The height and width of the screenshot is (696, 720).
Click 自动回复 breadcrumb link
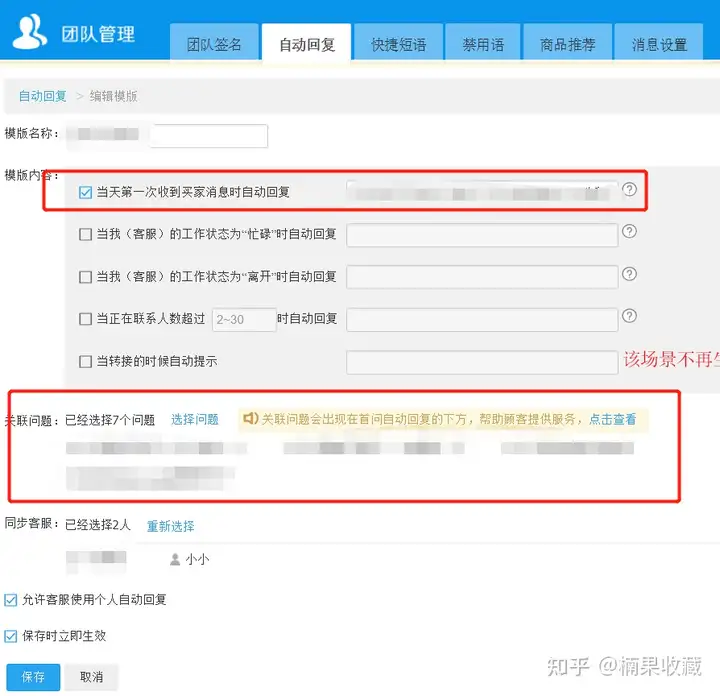pyautogui.click(x=43, y=96)
